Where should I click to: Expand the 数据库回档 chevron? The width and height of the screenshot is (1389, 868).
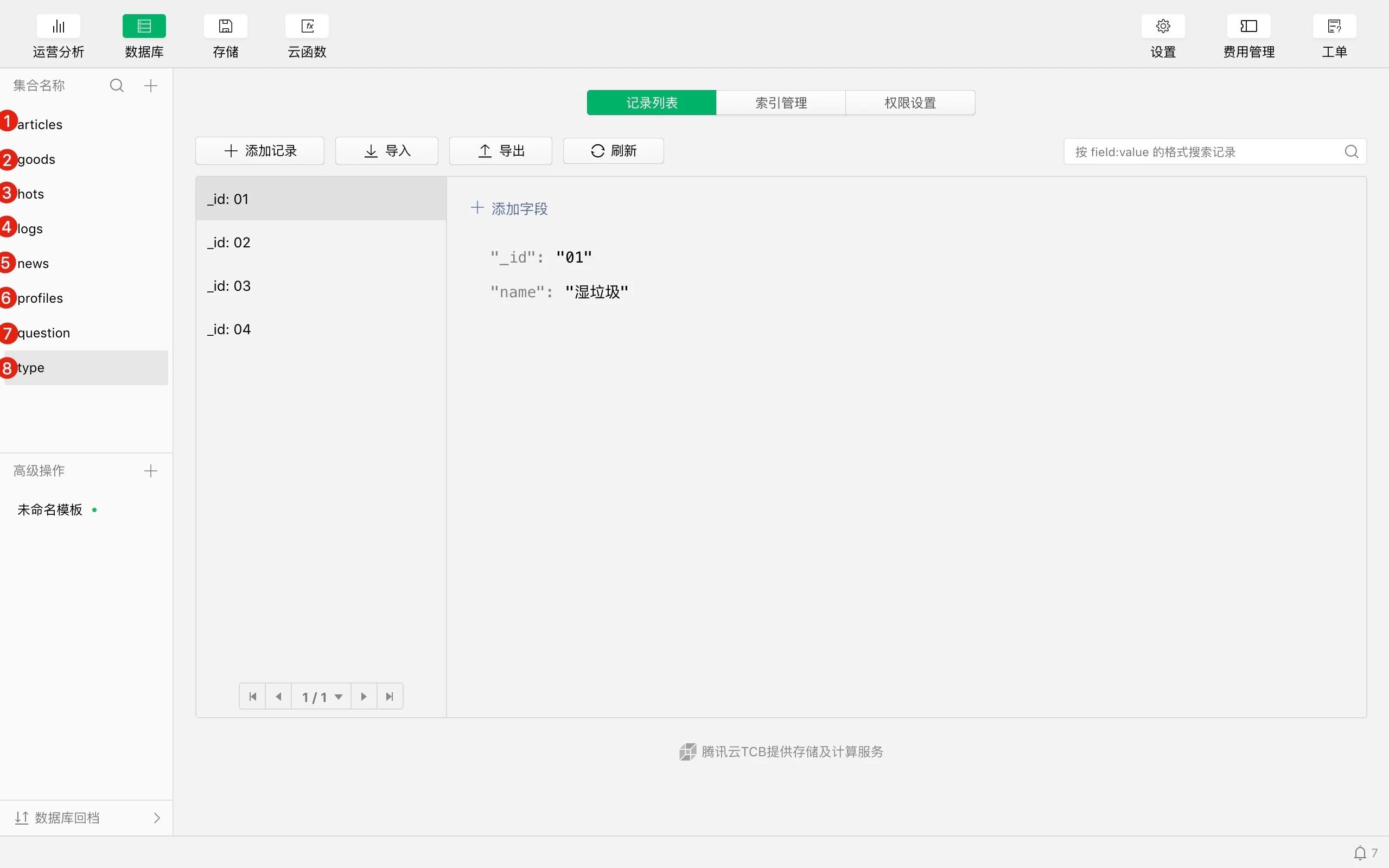click(x=157, y=818)
